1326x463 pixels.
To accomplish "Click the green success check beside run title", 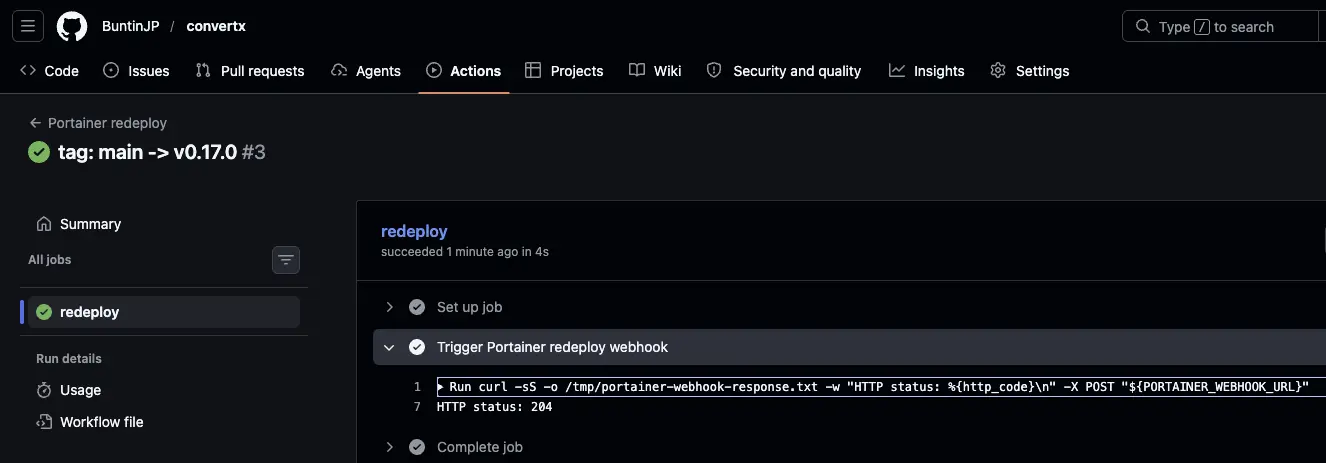I will point(39,153).
